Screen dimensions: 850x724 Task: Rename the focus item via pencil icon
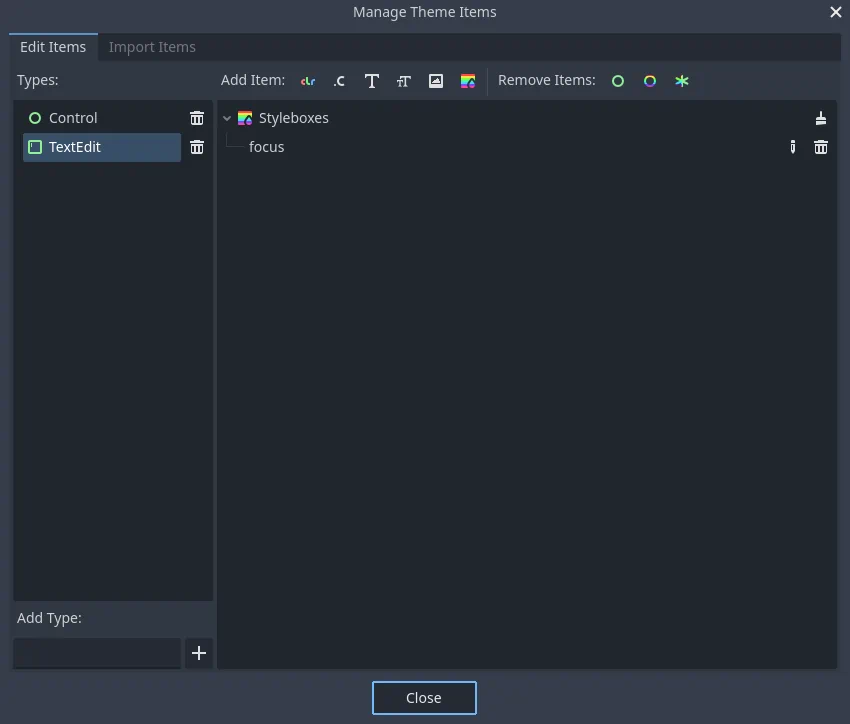point(793,147)
